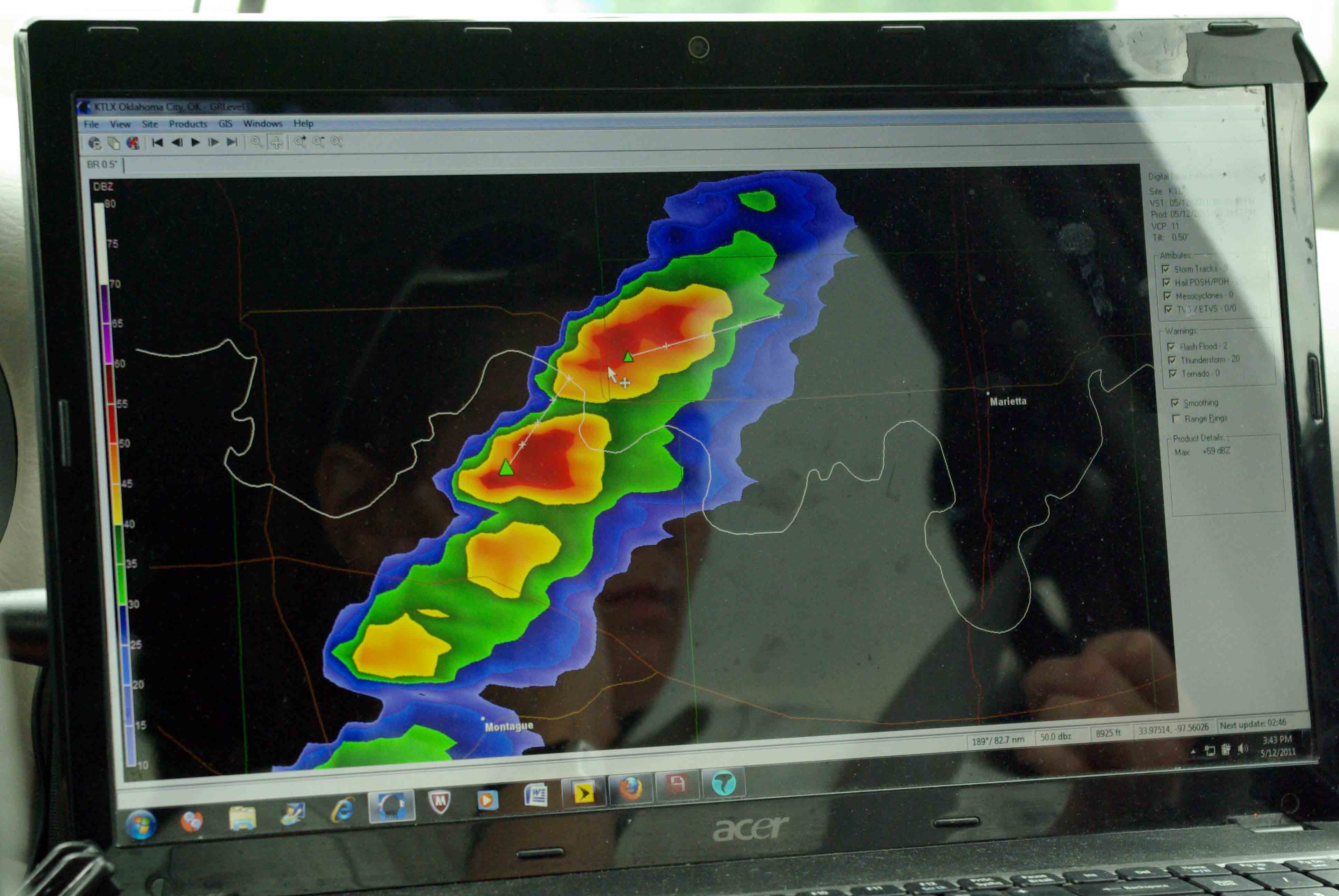
Task: Click the stacked pages copy icon
Action: (114, 143)
